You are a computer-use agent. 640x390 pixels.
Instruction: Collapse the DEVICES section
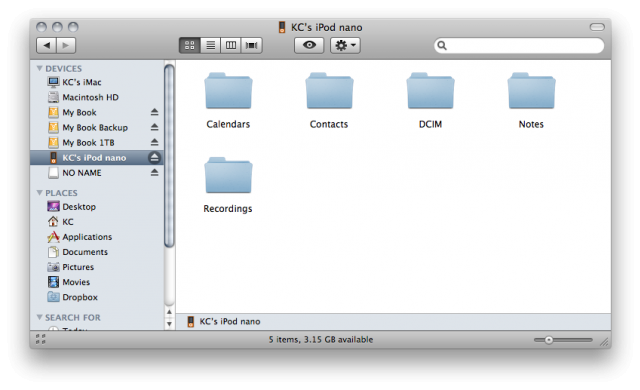40,69
